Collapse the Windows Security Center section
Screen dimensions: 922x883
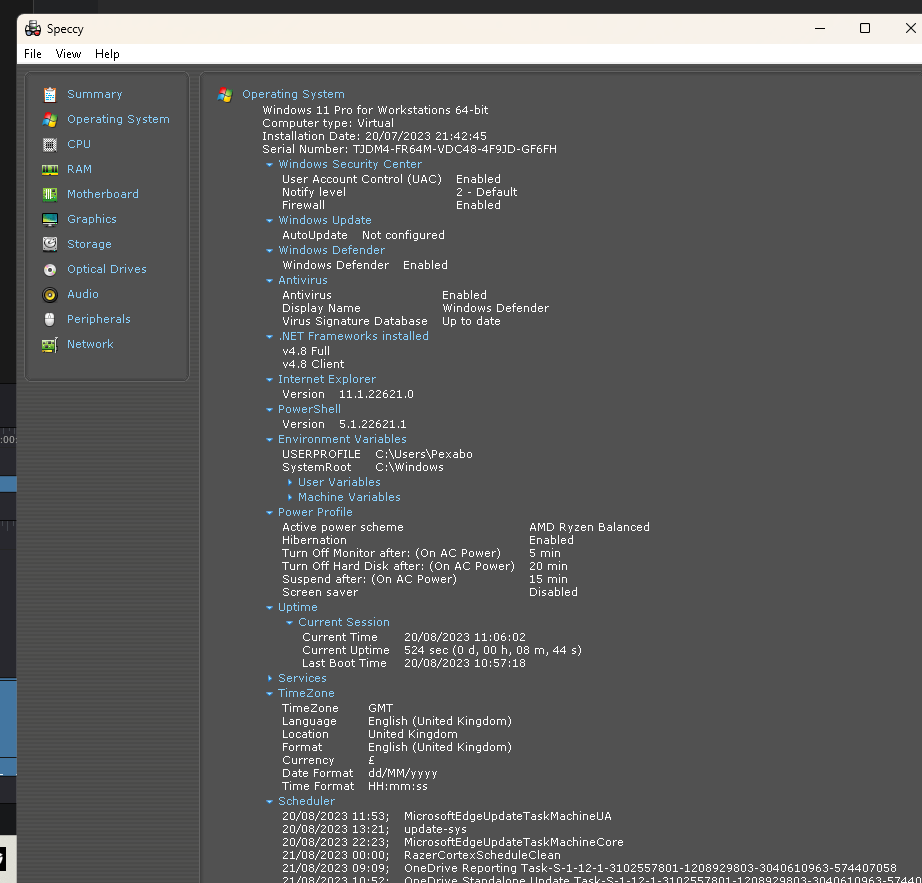coord(269,165)
